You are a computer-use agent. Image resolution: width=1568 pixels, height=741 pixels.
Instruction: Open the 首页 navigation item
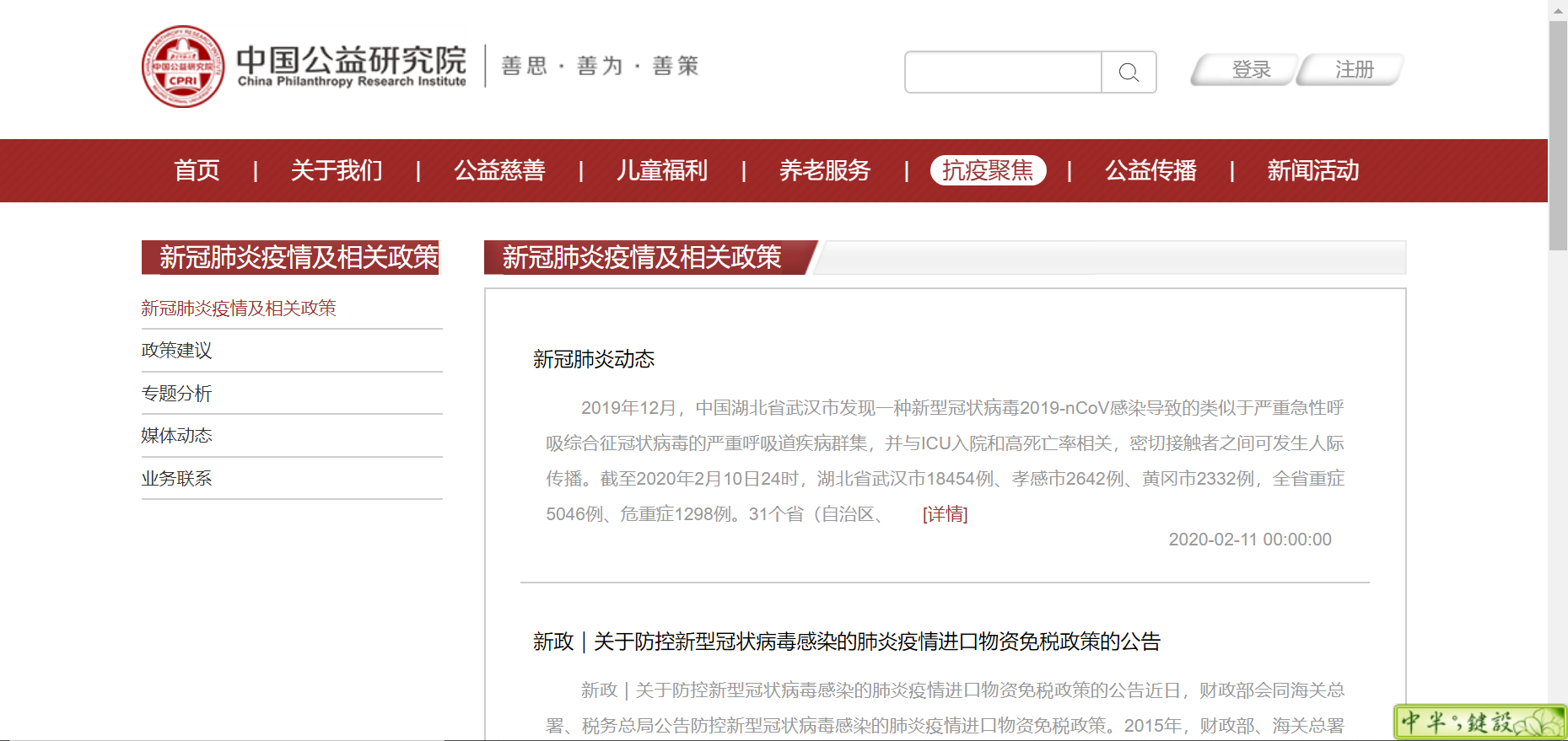click(x=197, y=170)
